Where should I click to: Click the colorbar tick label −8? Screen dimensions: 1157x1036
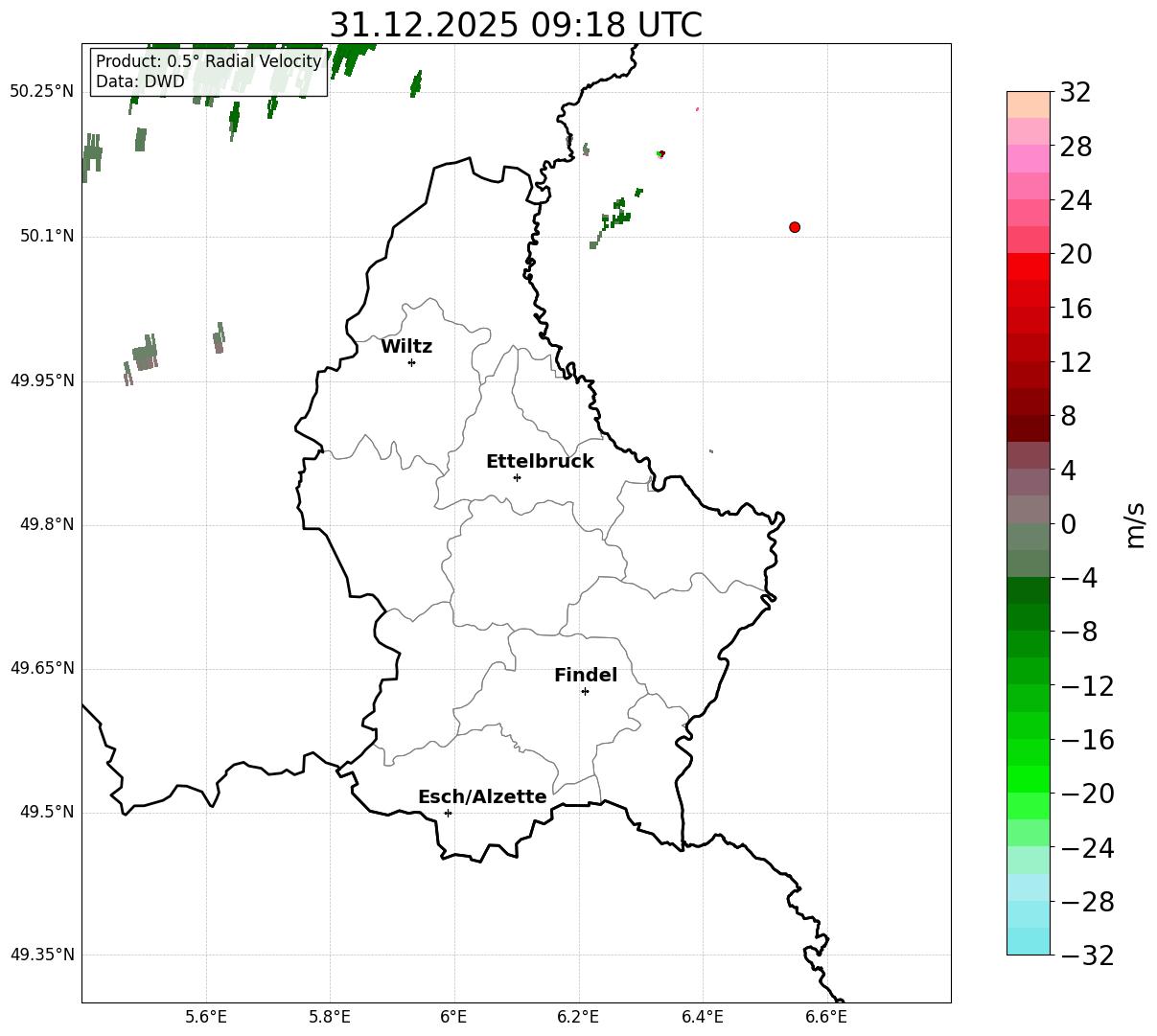click(1078, 633)
